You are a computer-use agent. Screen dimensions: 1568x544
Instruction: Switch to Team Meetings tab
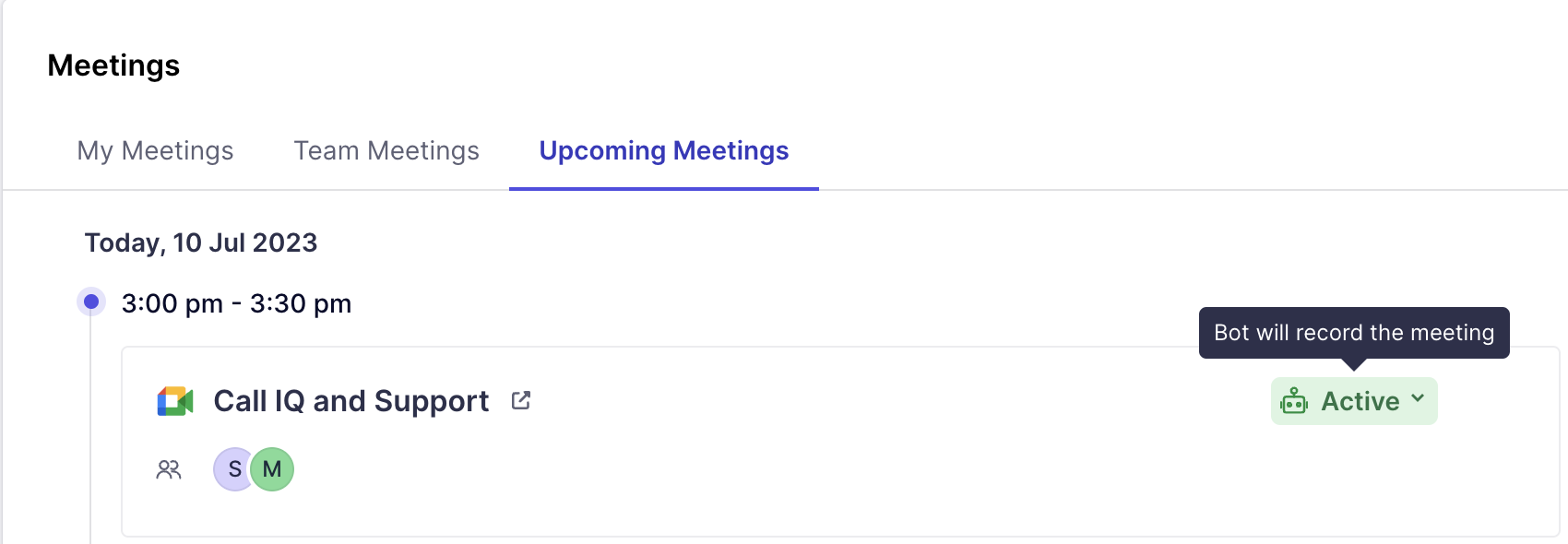(x=386, y=150)
